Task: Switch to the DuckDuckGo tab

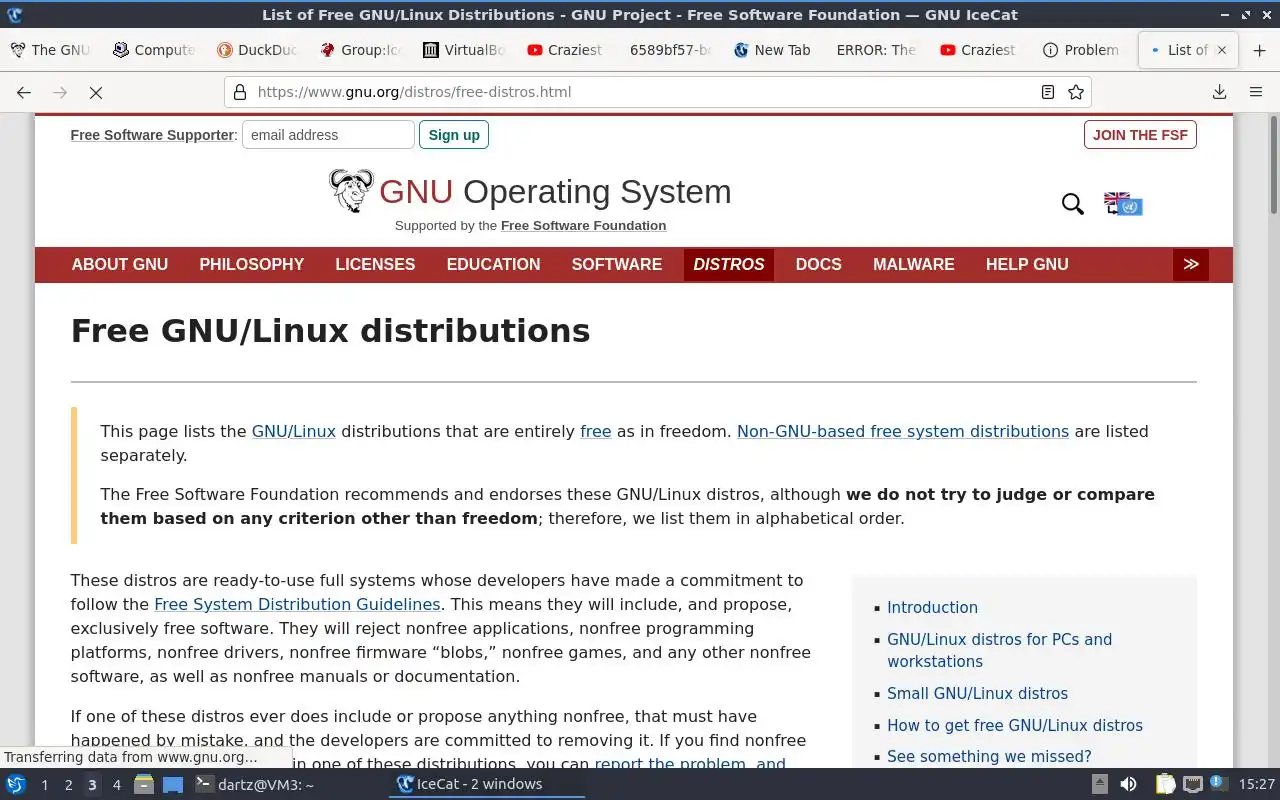Action: 257,50
